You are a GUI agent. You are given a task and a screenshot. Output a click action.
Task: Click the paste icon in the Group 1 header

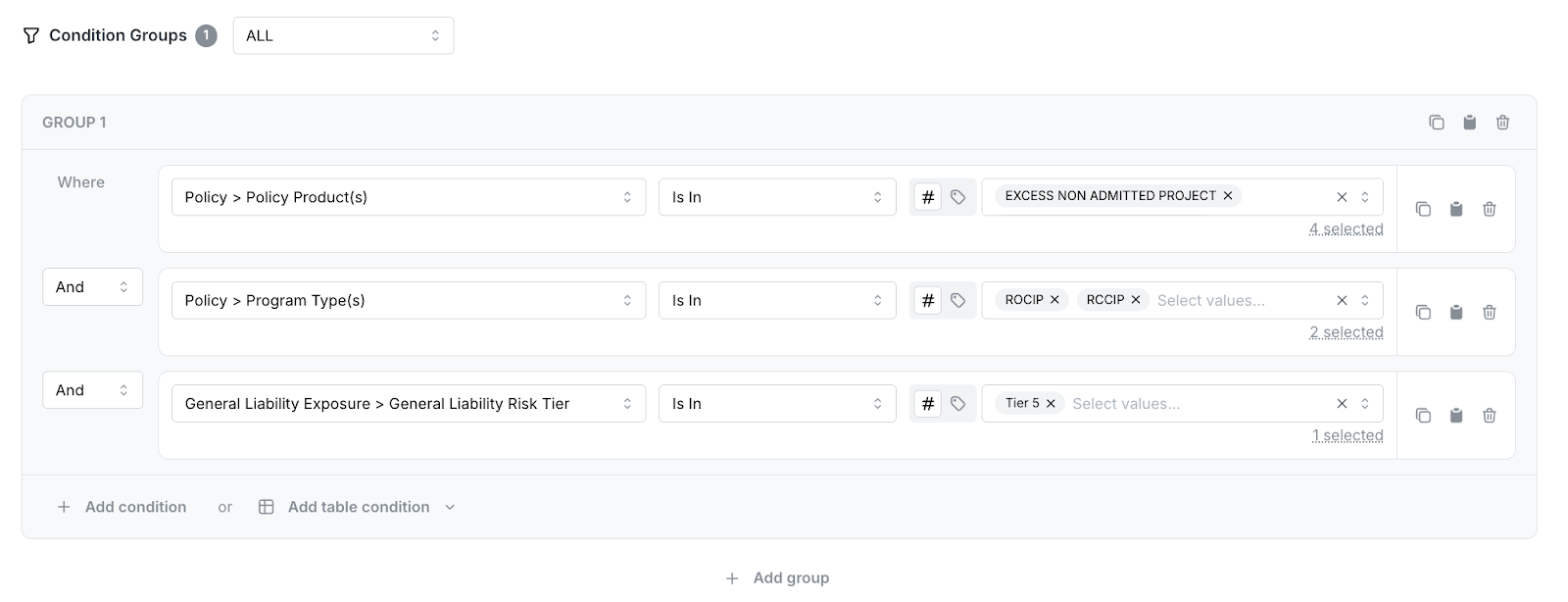click(1469, 123)
